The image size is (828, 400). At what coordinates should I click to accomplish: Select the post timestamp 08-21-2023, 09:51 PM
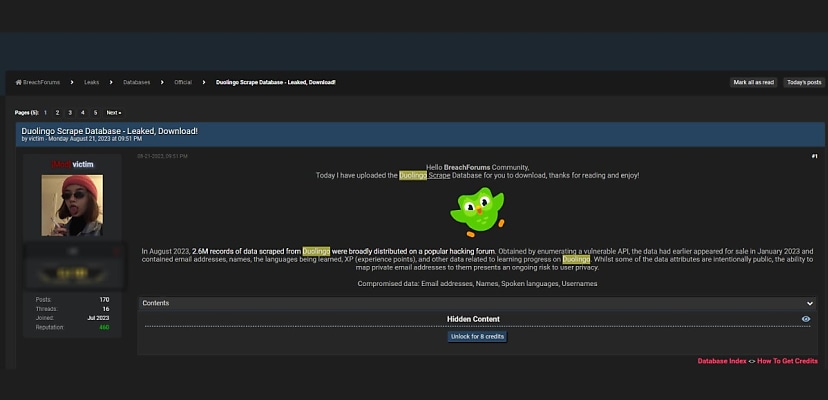pos(162,156)
